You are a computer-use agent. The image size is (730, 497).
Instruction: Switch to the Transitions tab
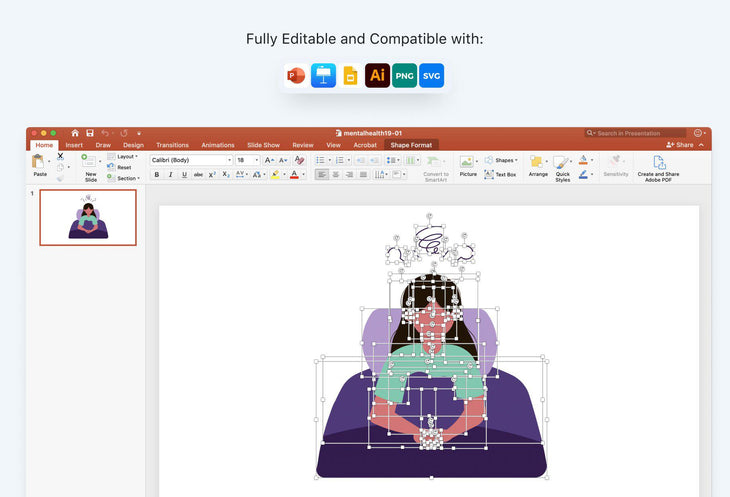coord(172,145)
